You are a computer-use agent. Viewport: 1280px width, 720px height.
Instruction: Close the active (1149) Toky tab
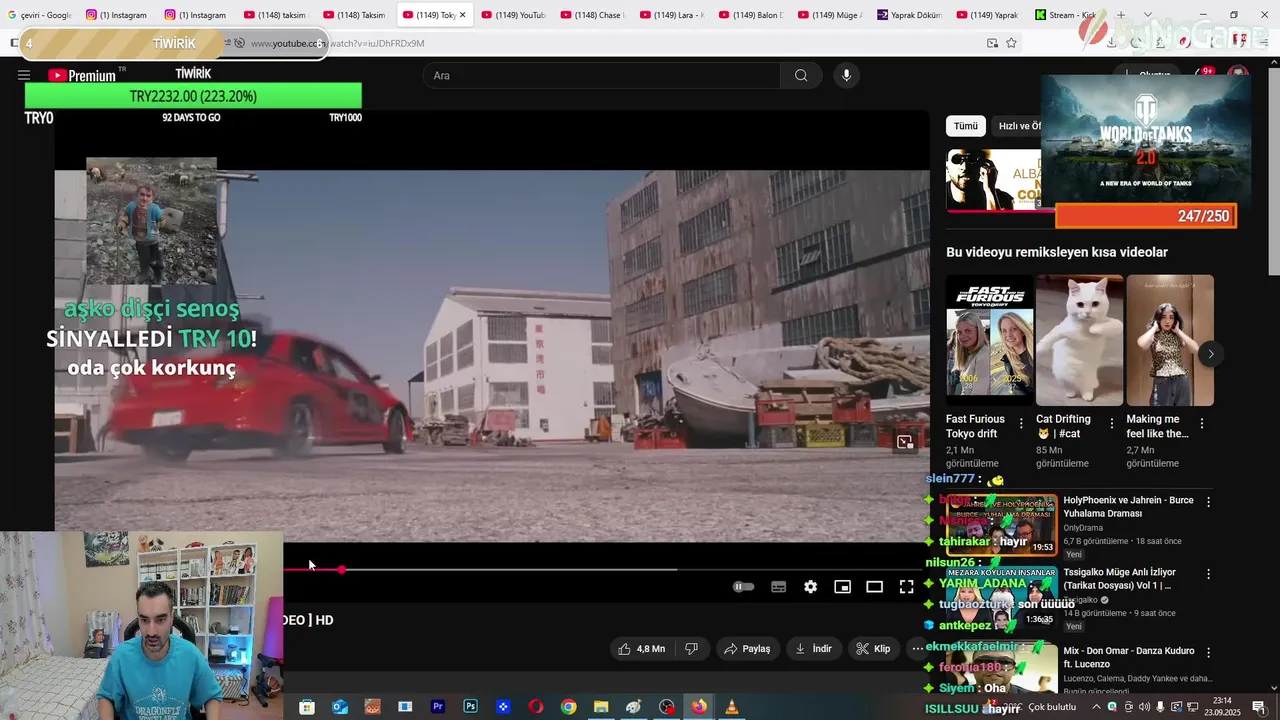pyautogui.click(x=462, y=15)
